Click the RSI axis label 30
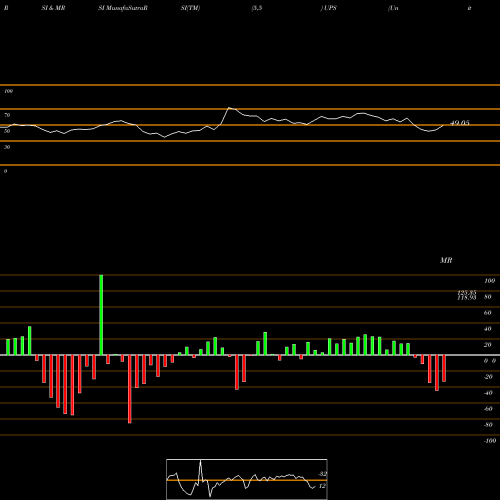 point(7,147)
